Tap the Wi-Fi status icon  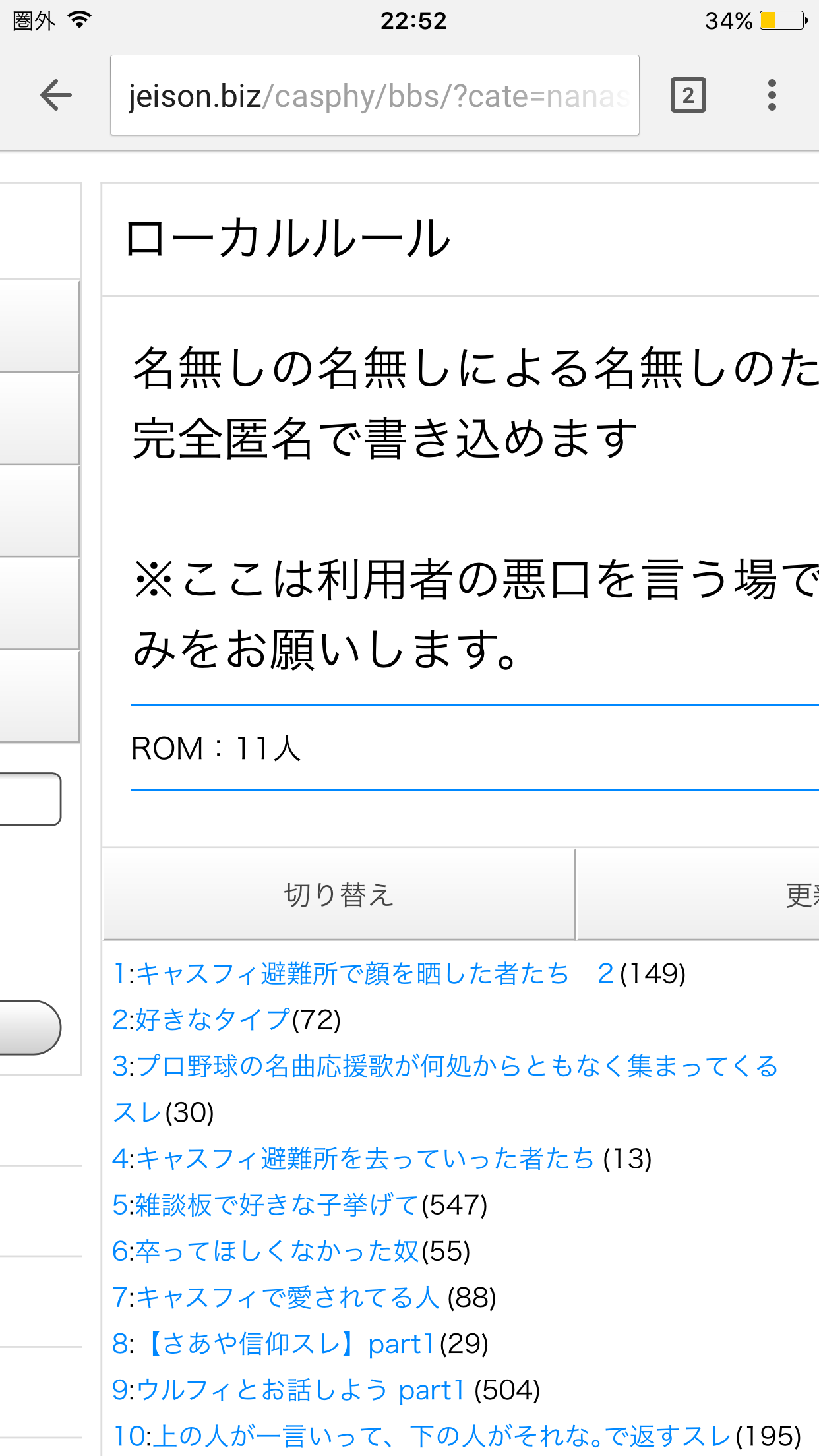[79, 20]
